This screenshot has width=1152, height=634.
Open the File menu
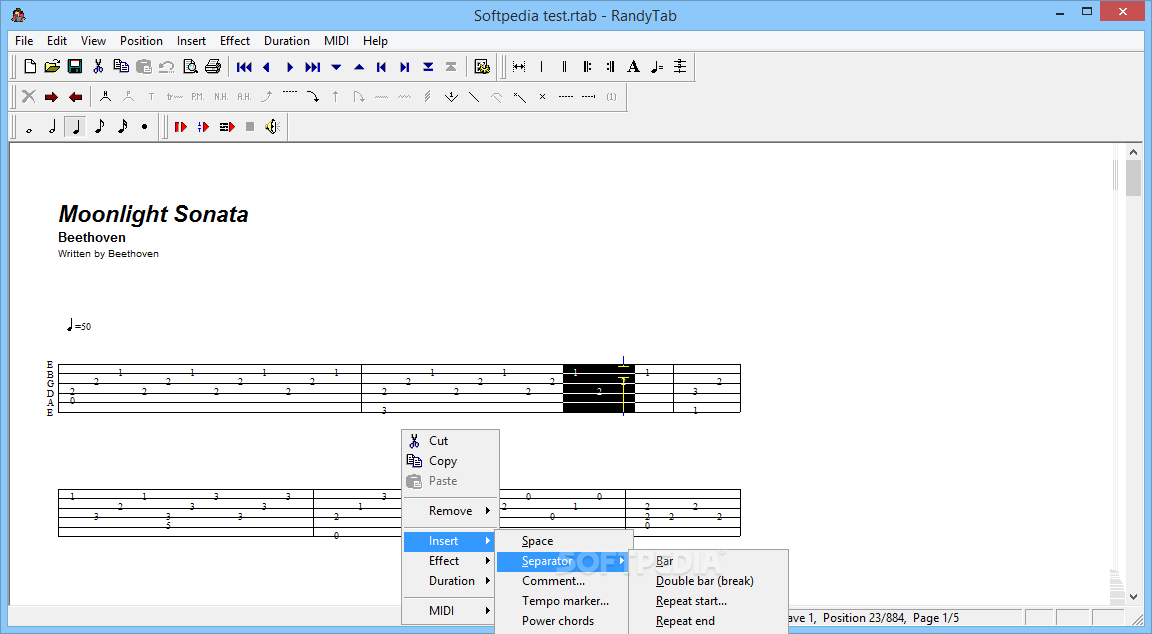[24, 41]
